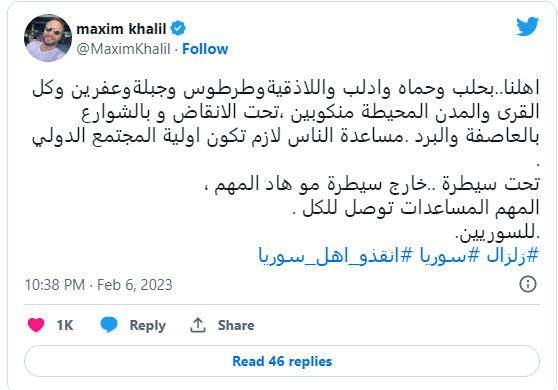558x390 pixels.
Task: Open the @MaximKhalil handle link
Action: click(x=123, y=49)
